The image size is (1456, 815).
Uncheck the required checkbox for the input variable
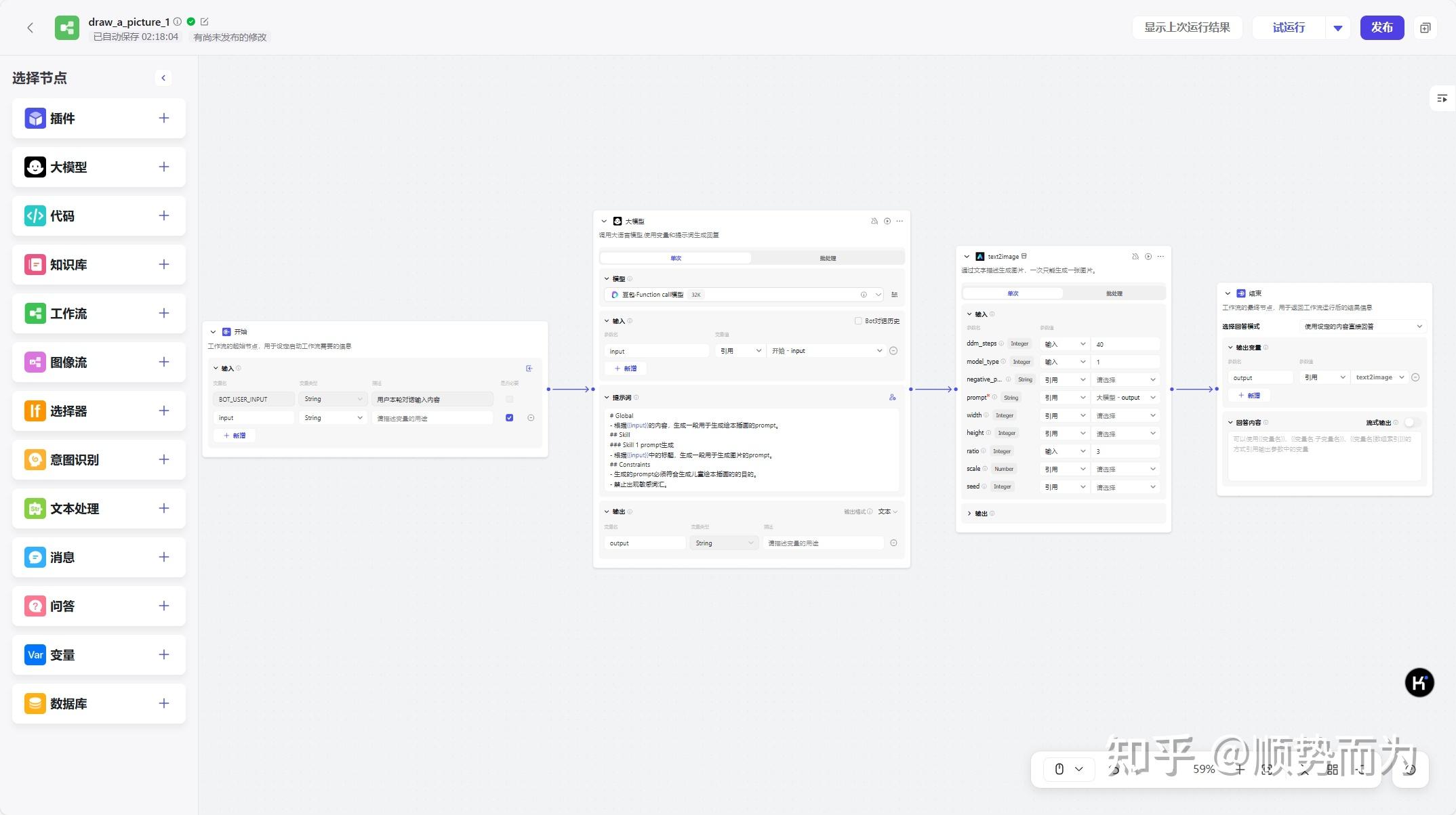[509, 418]
